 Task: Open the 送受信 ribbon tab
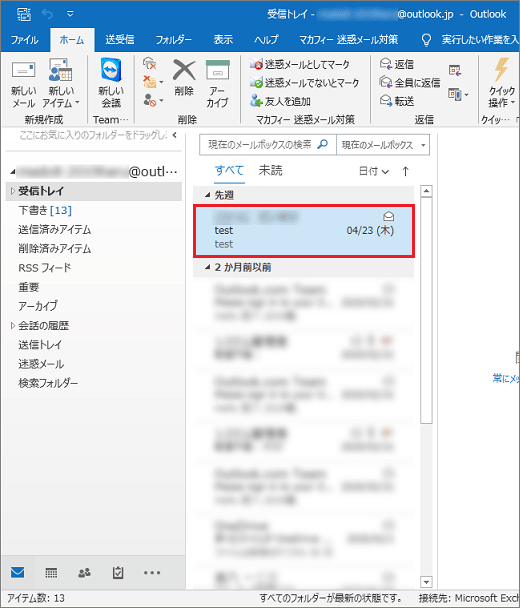tap(120, 40)
